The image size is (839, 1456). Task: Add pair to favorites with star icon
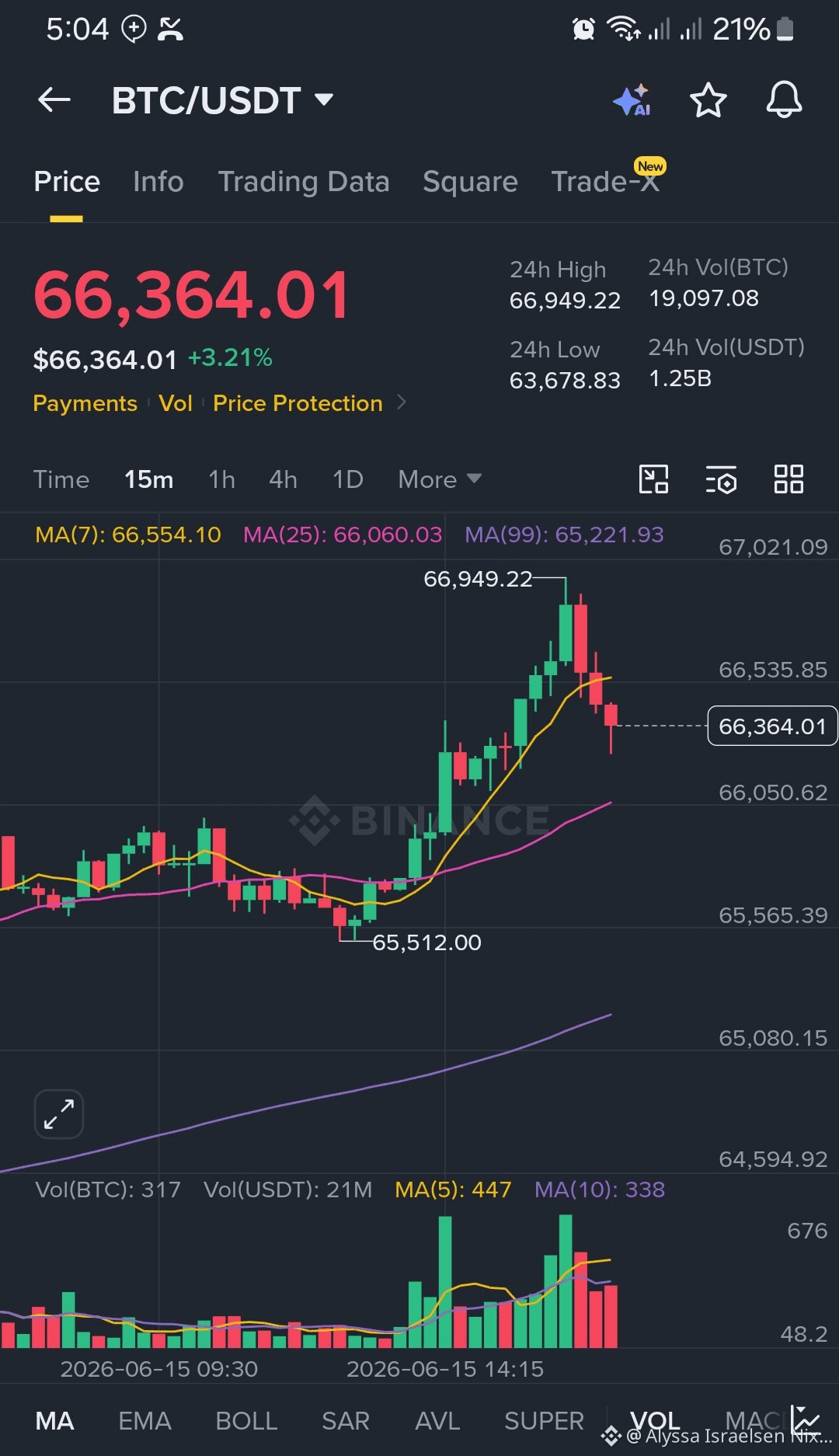click(x=708, y=100)
